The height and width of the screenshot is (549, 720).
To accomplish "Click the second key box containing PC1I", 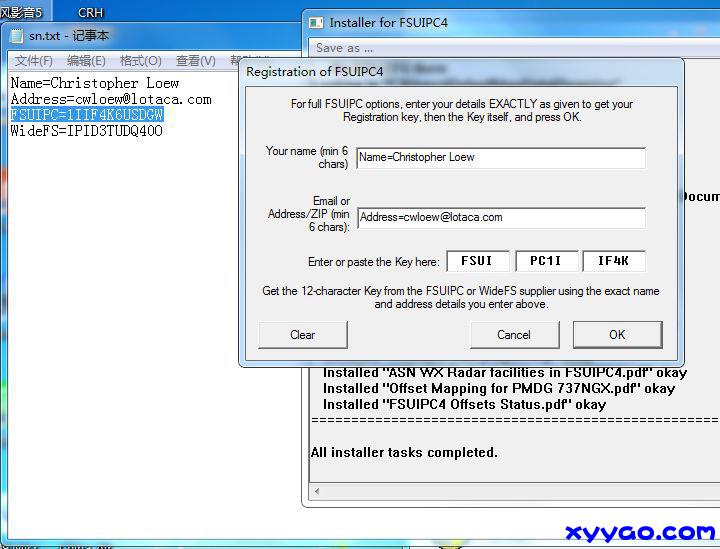I will coord(546,261).
